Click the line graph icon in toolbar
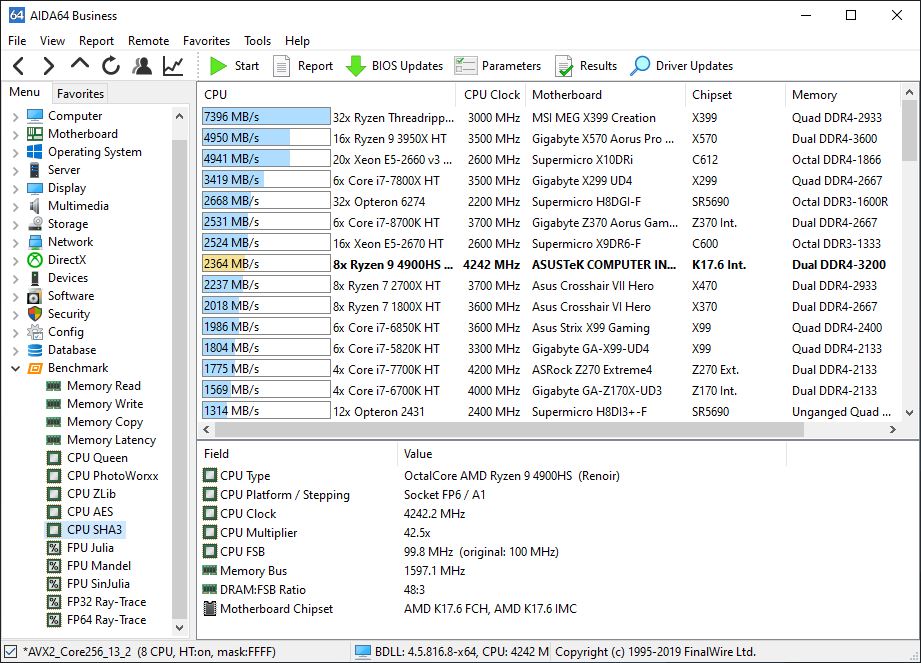 tap(173, 66)
